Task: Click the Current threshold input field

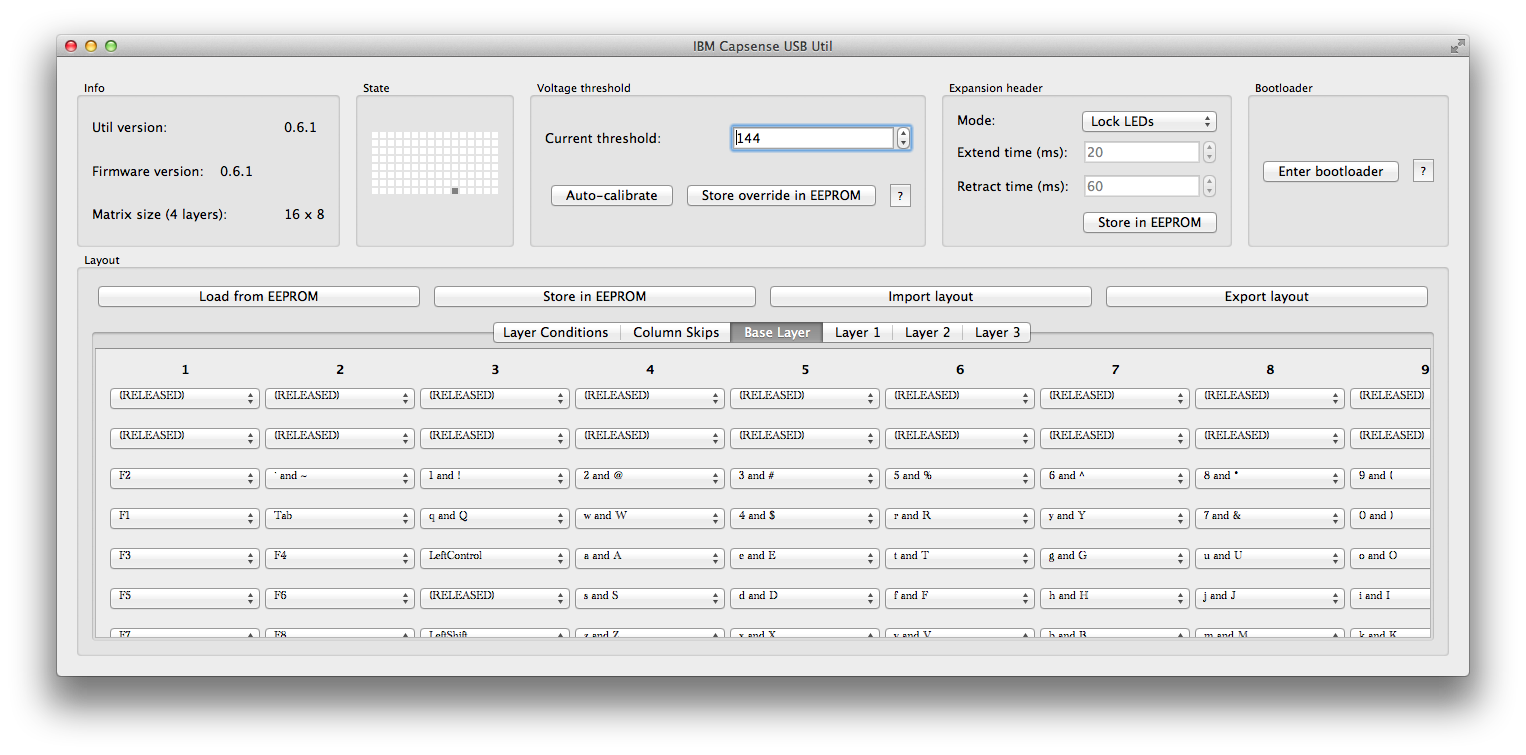Action: (812, 138)
